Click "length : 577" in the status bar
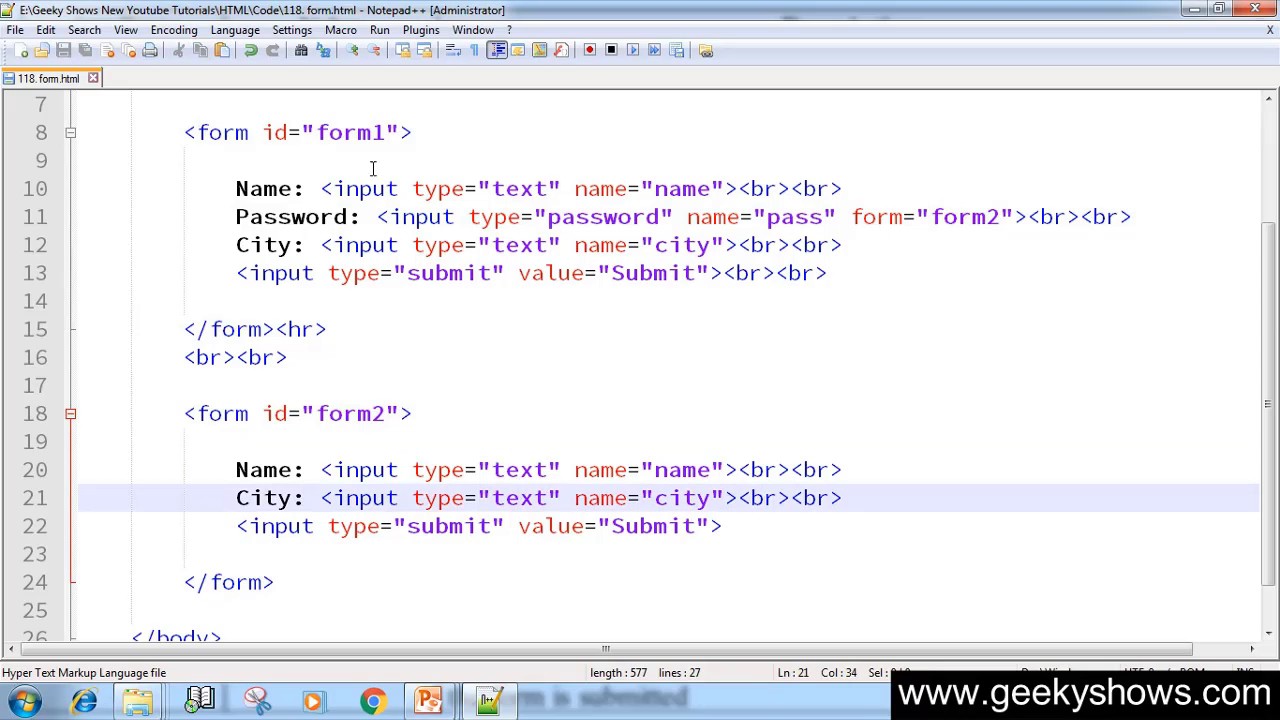 point(620,673)
